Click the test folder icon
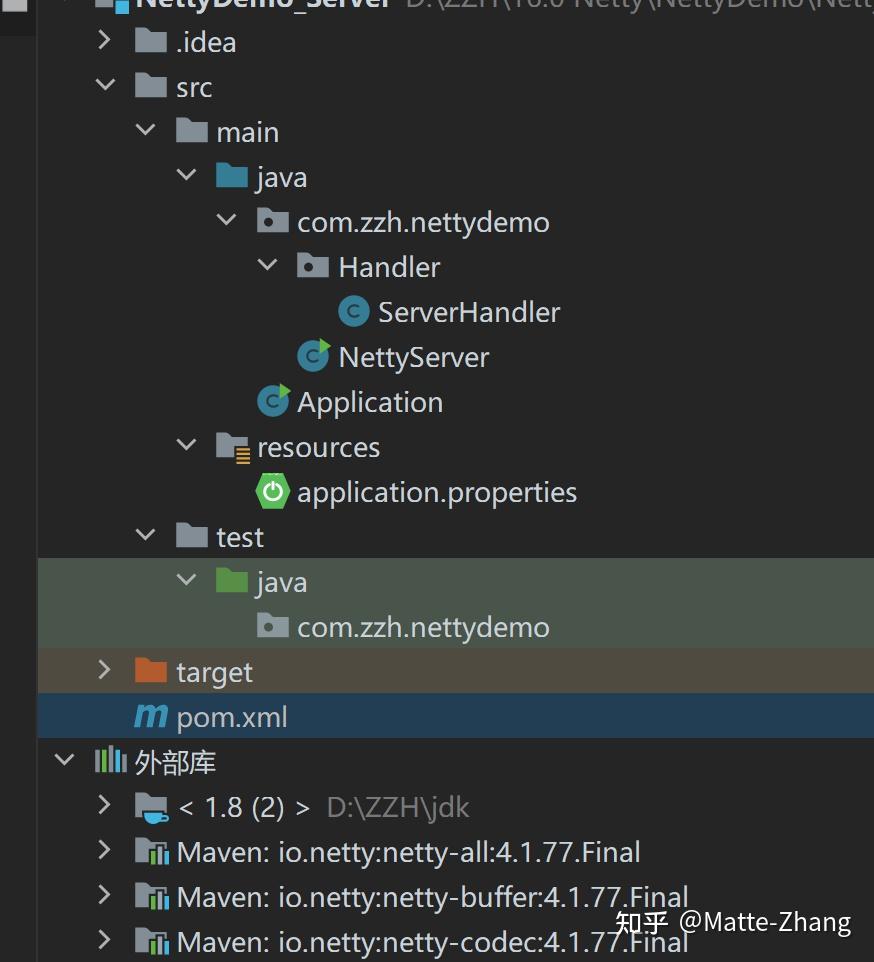Viewport: 874px width, 962px height. pos(191,536)
